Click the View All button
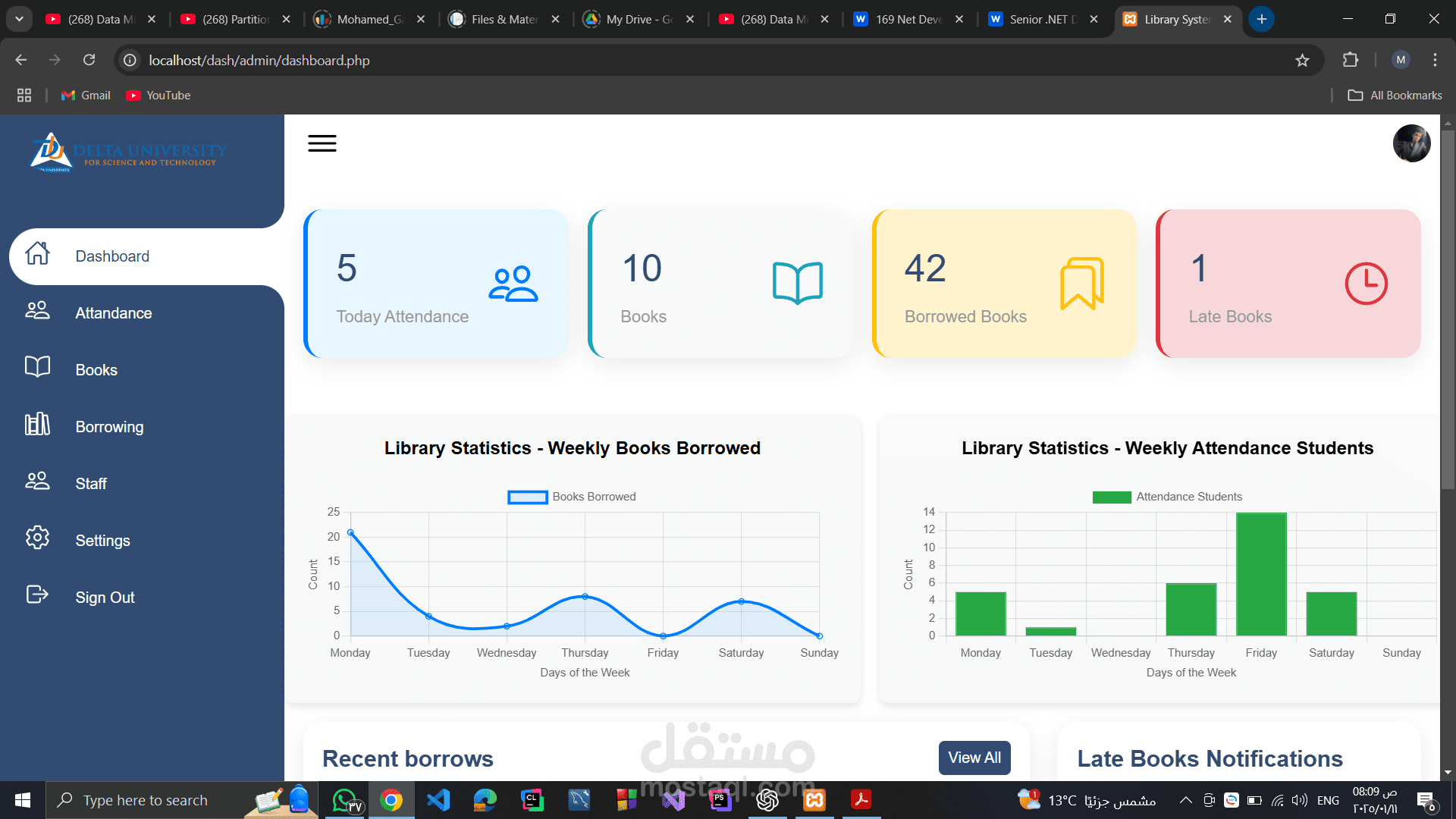Screen dimensions: 1456x819 974,758
